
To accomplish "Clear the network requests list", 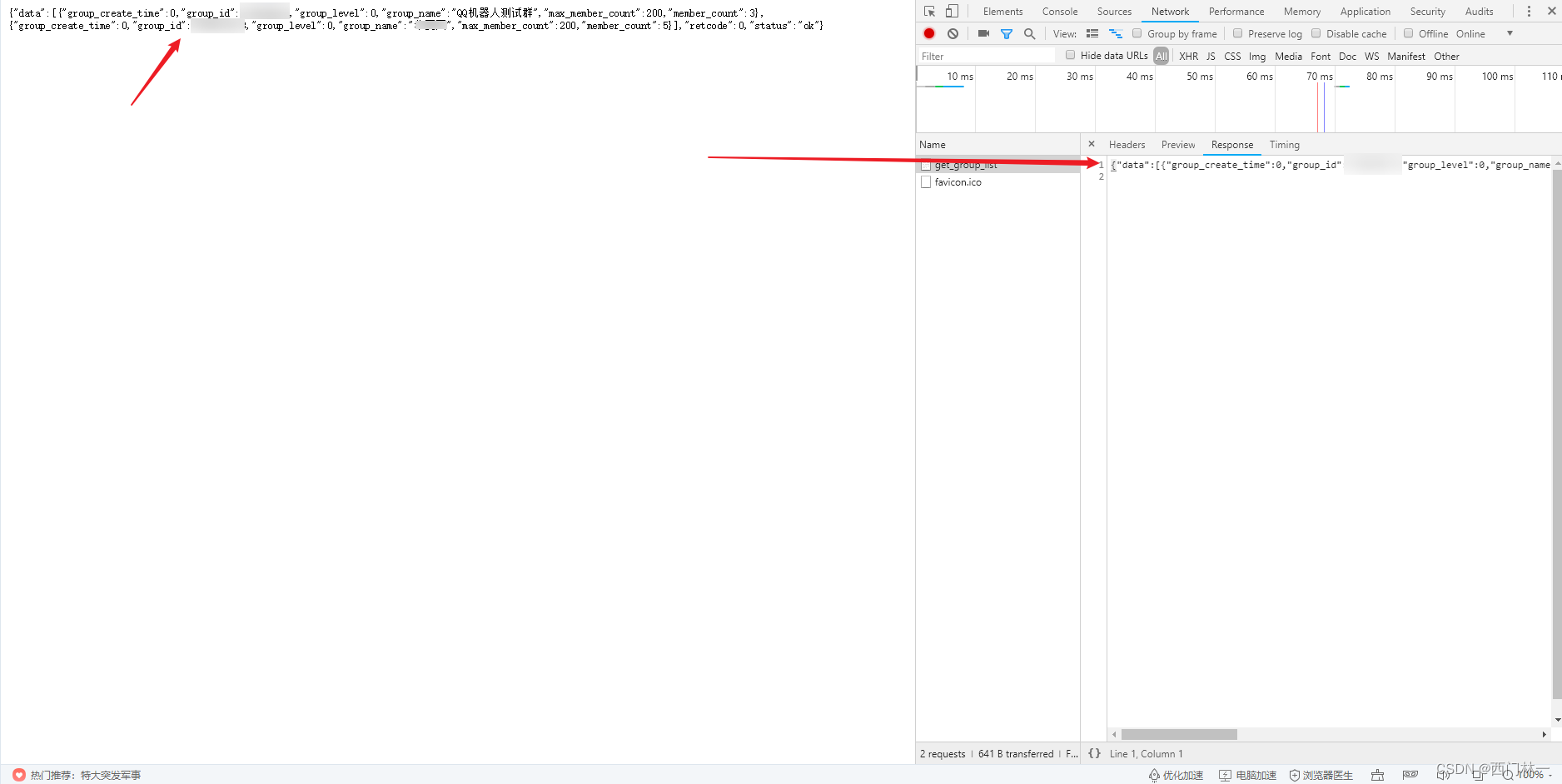I will [952, 33].
